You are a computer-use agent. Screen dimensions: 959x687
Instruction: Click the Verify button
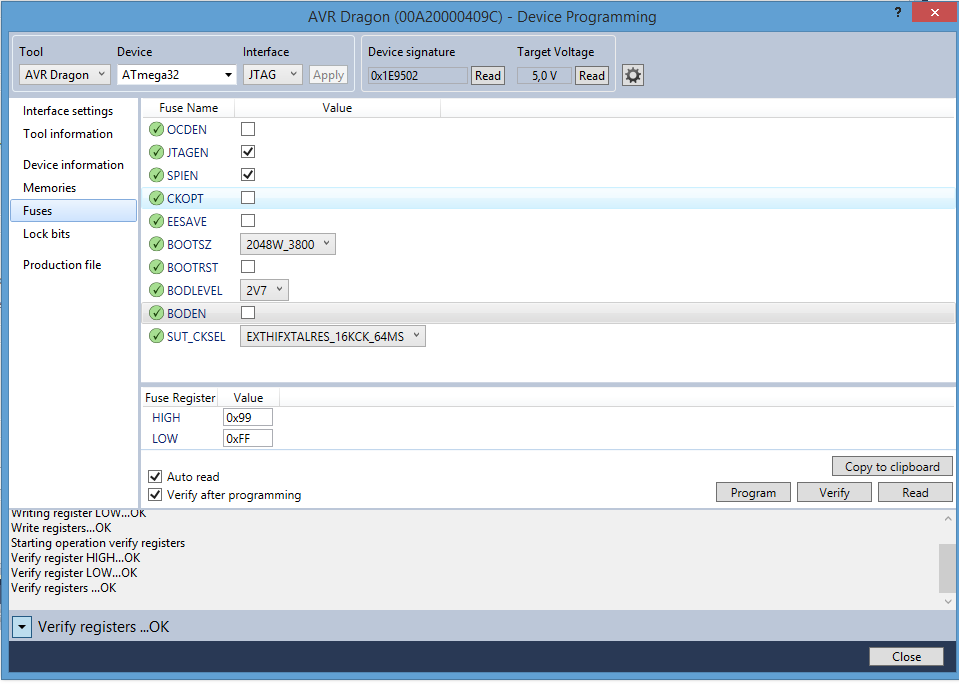[834, 492]
